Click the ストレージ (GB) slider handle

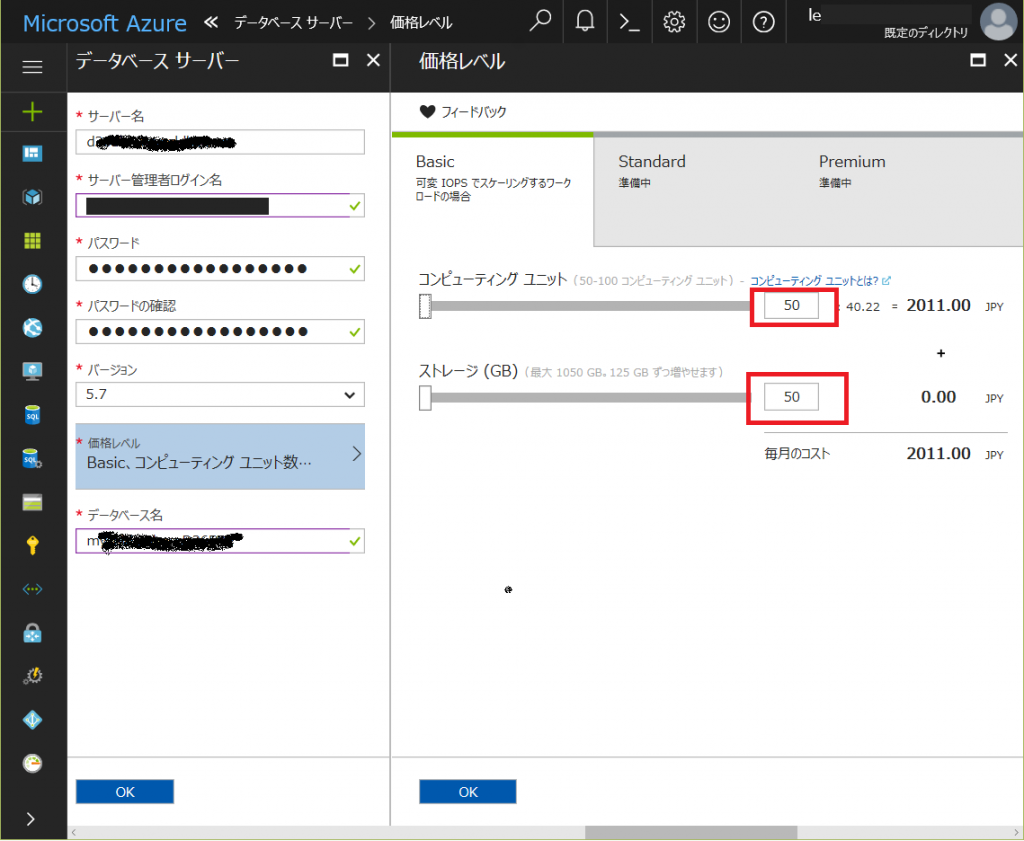[x=425, y=399]
